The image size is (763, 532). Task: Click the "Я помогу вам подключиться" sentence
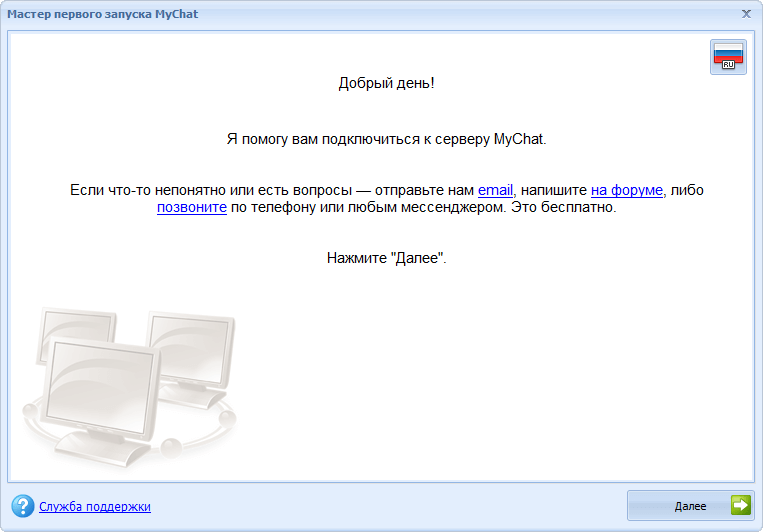[386, 139]
